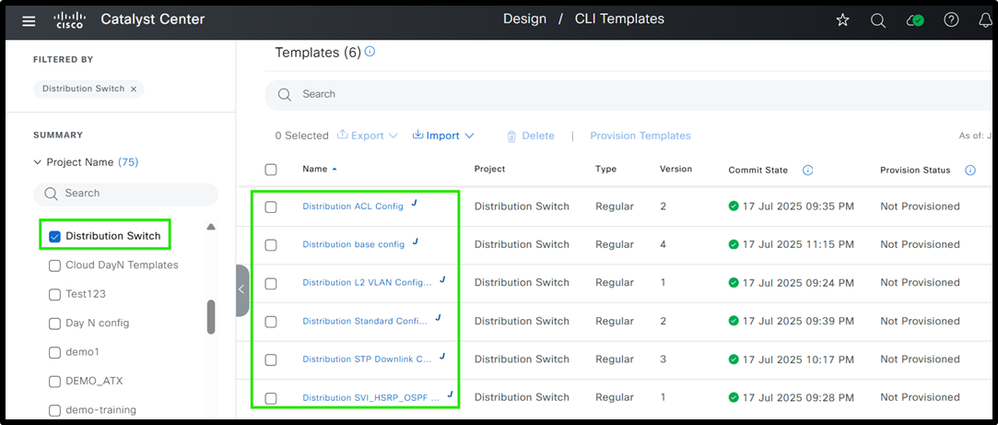
Task: Click J icon beside Distribution STP Downlink
Action: click(x=442, y=356)
